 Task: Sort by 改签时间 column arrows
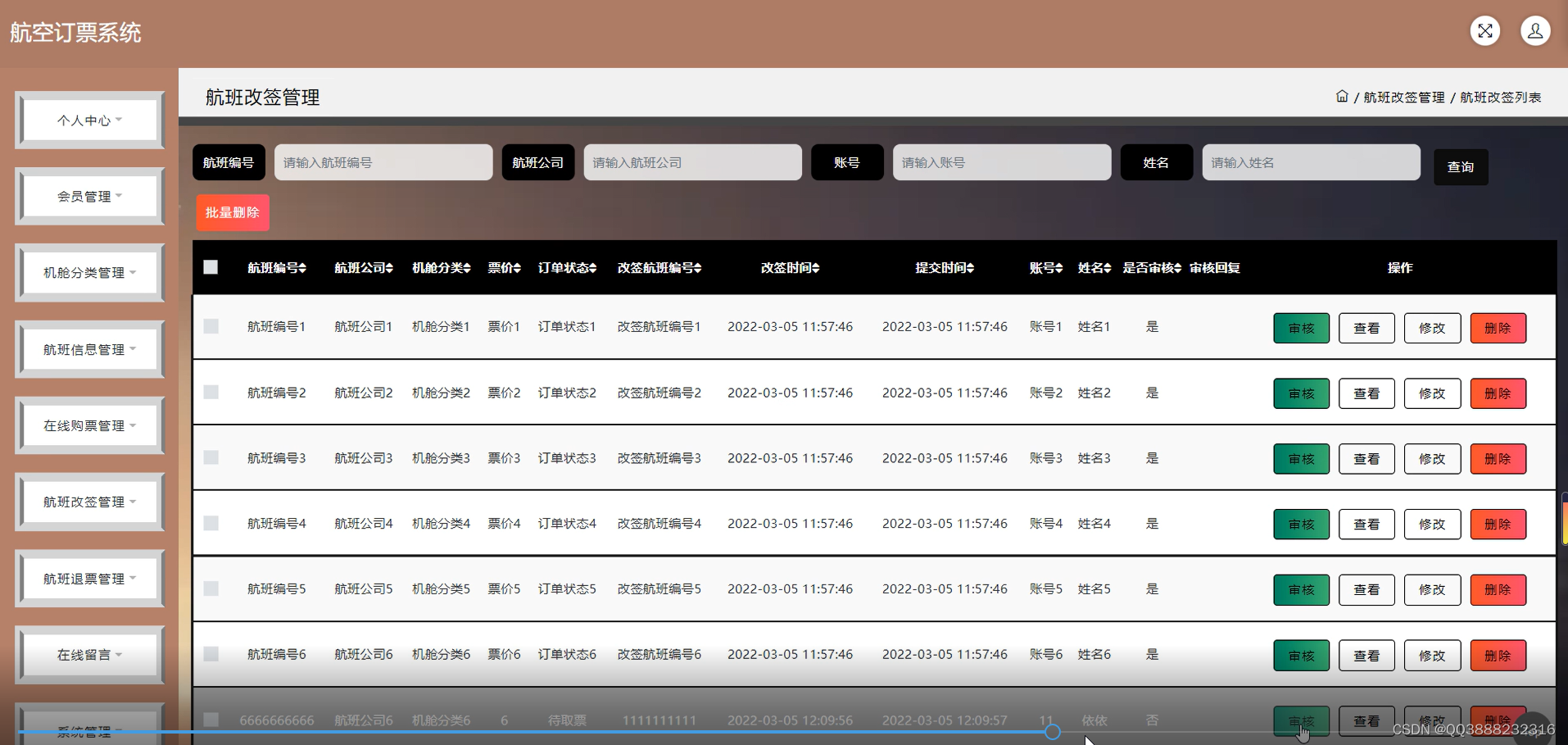point(816,268)
